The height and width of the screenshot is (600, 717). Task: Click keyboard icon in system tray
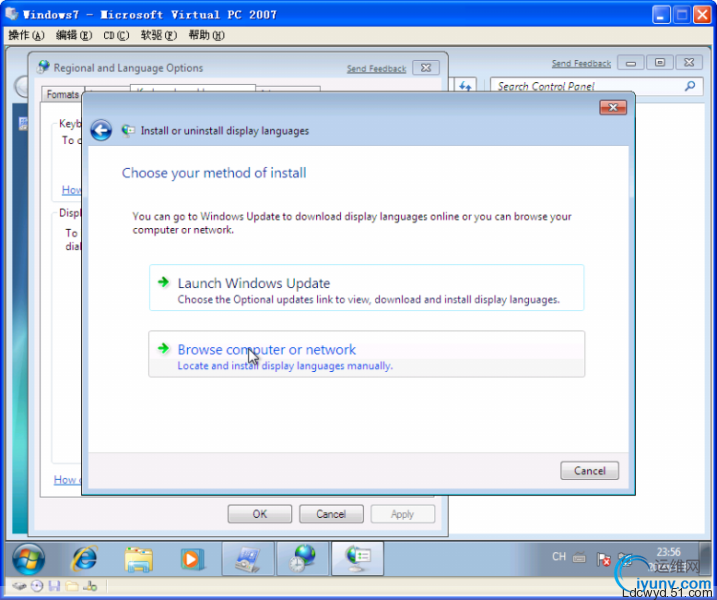(x=579, y=557)
